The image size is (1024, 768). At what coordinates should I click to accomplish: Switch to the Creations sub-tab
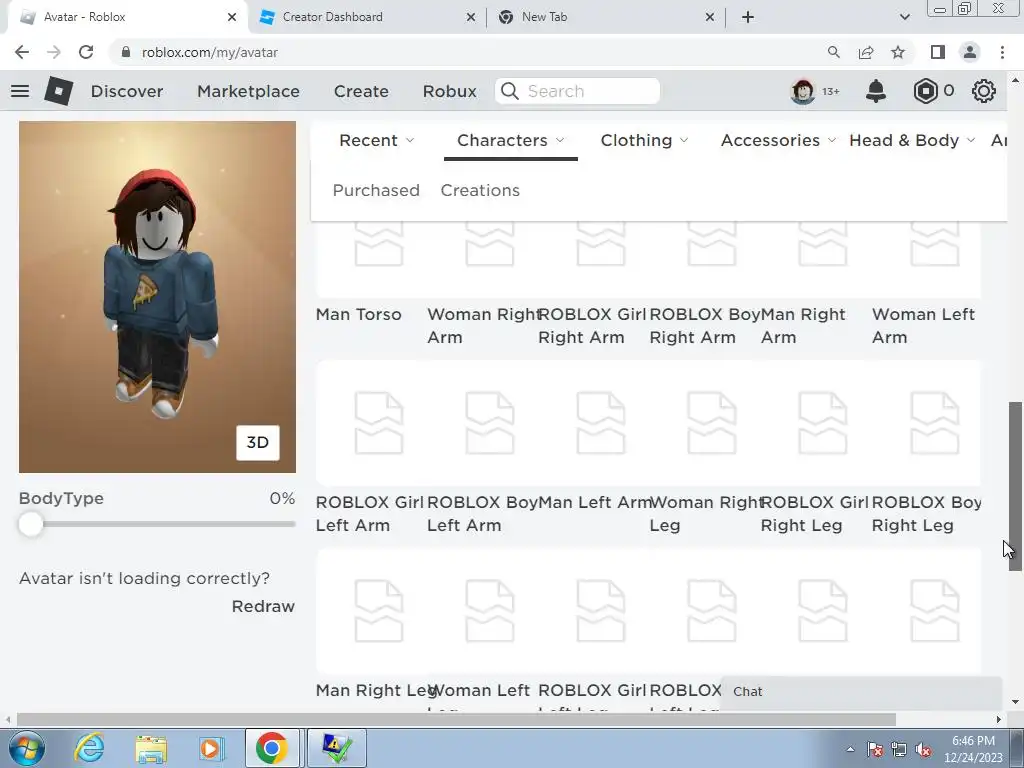tap(480, 190)
